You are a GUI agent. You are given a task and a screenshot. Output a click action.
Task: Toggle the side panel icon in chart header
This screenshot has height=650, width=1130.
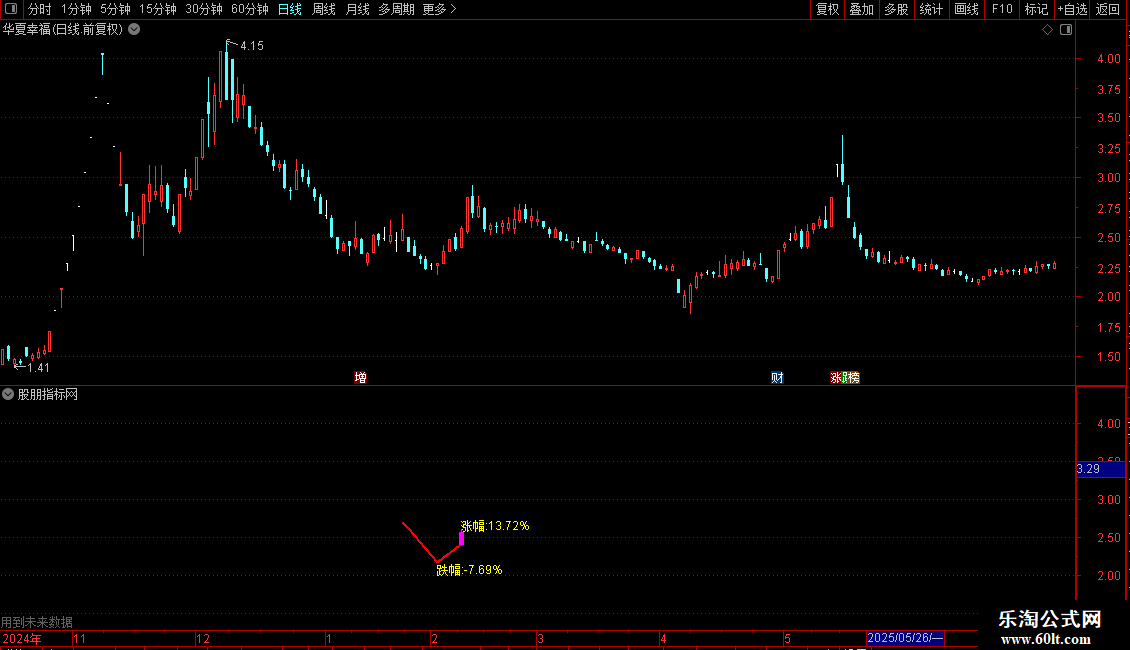coord(1066,30)
